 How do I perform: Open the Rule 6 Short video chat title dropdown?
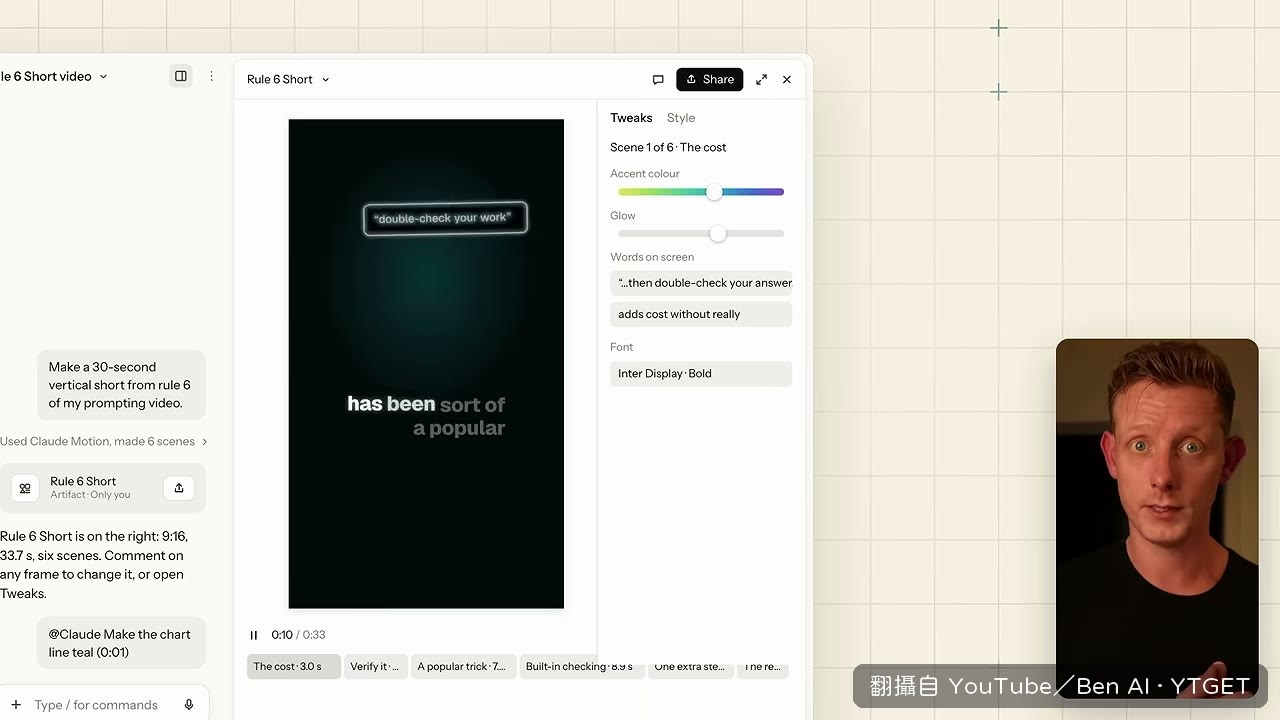click(54, 76)
